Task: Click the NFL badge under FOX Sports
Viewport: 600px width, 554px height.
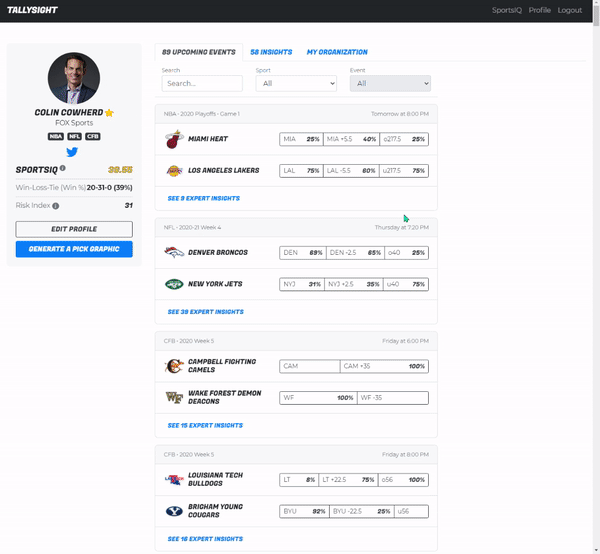Action: [75, 137]
